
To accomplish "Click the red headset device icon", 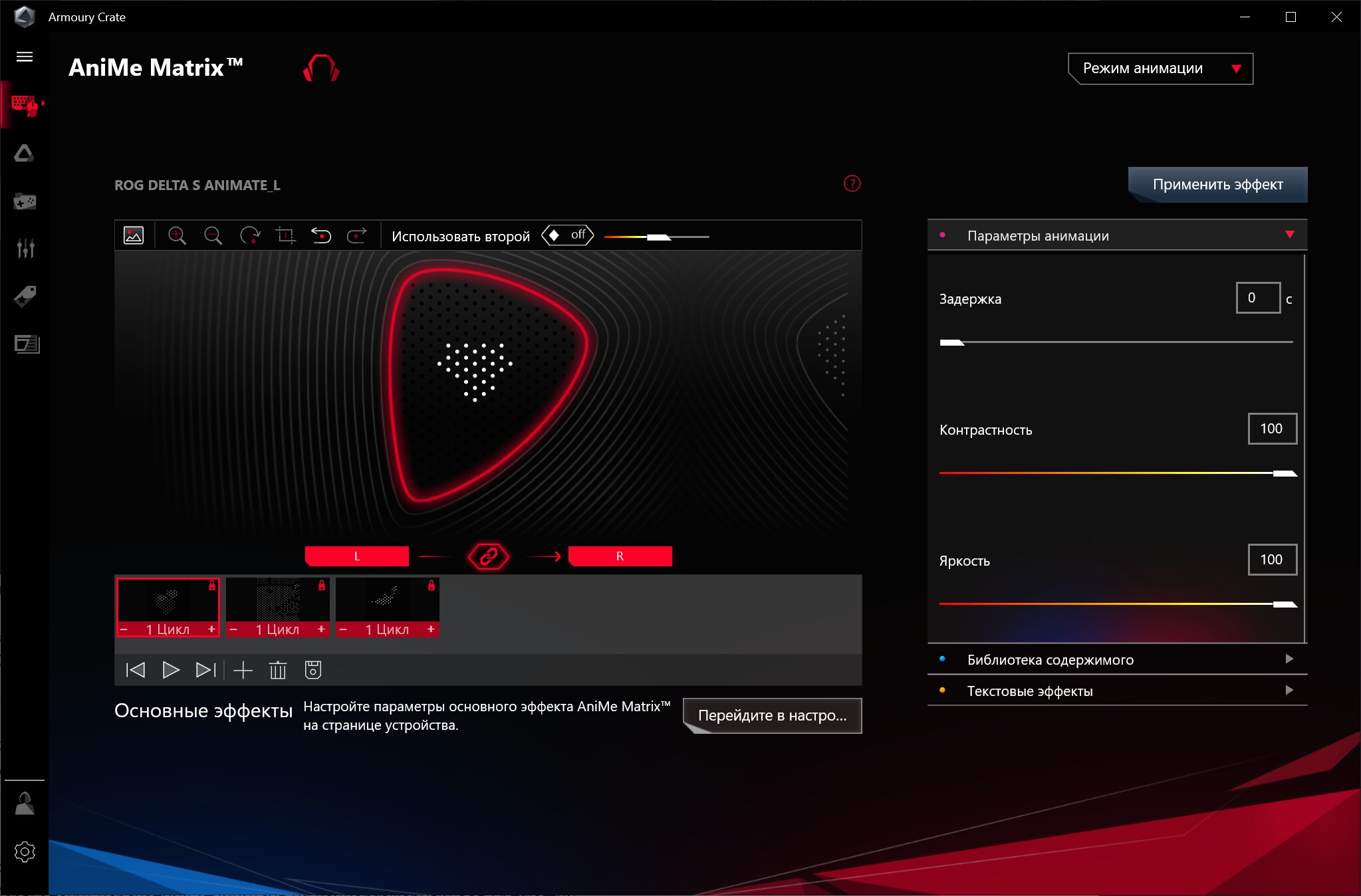I will point(321,68).
